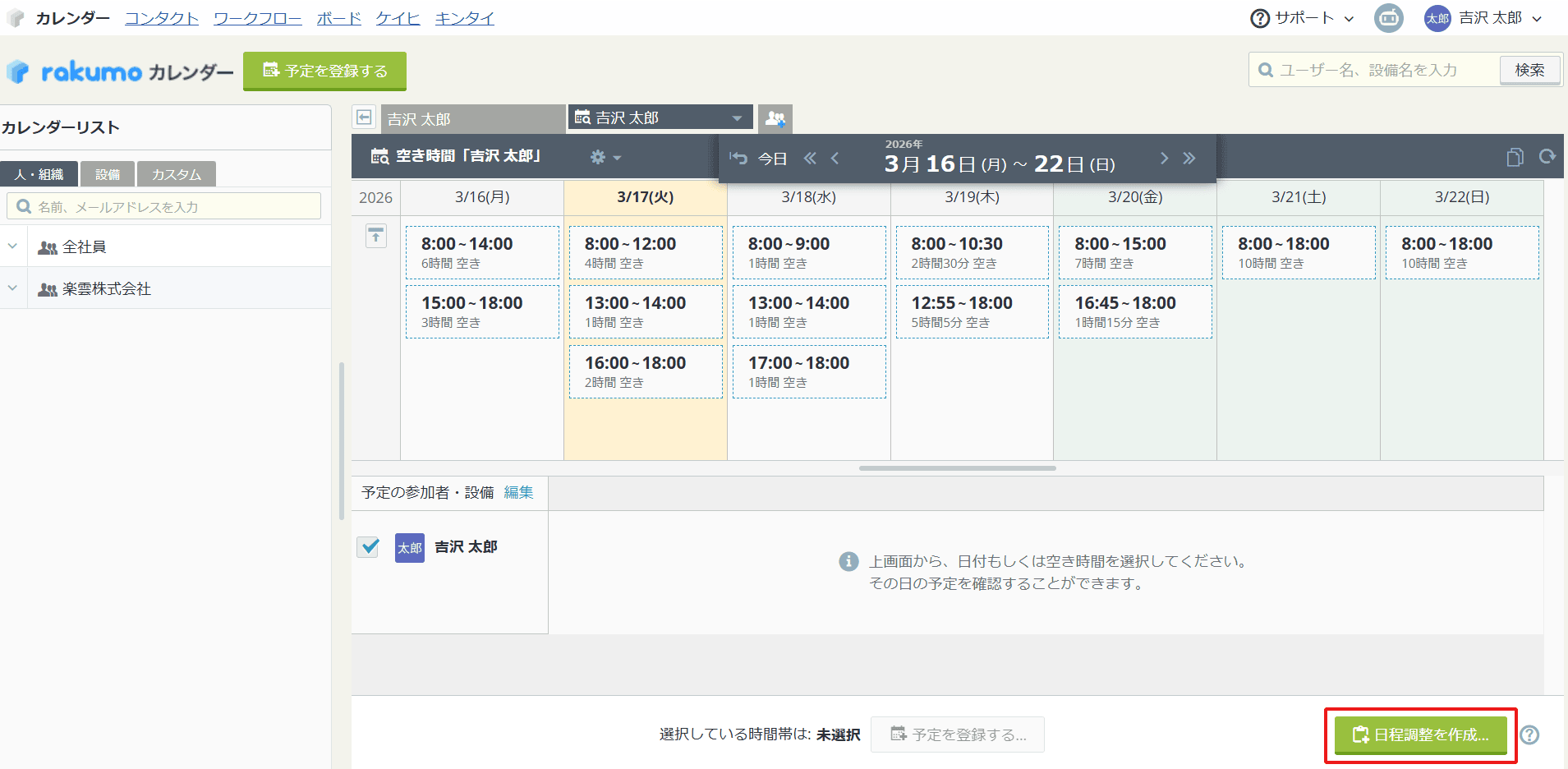Expand the 全社員 group in the calendar list

[13, 246]
